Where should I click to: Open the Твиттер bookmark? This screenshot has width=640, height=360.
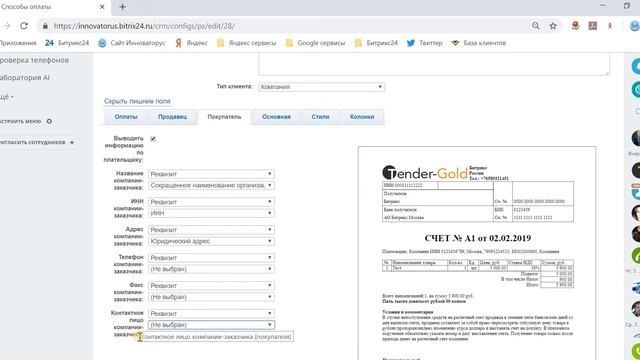[424, 43]
